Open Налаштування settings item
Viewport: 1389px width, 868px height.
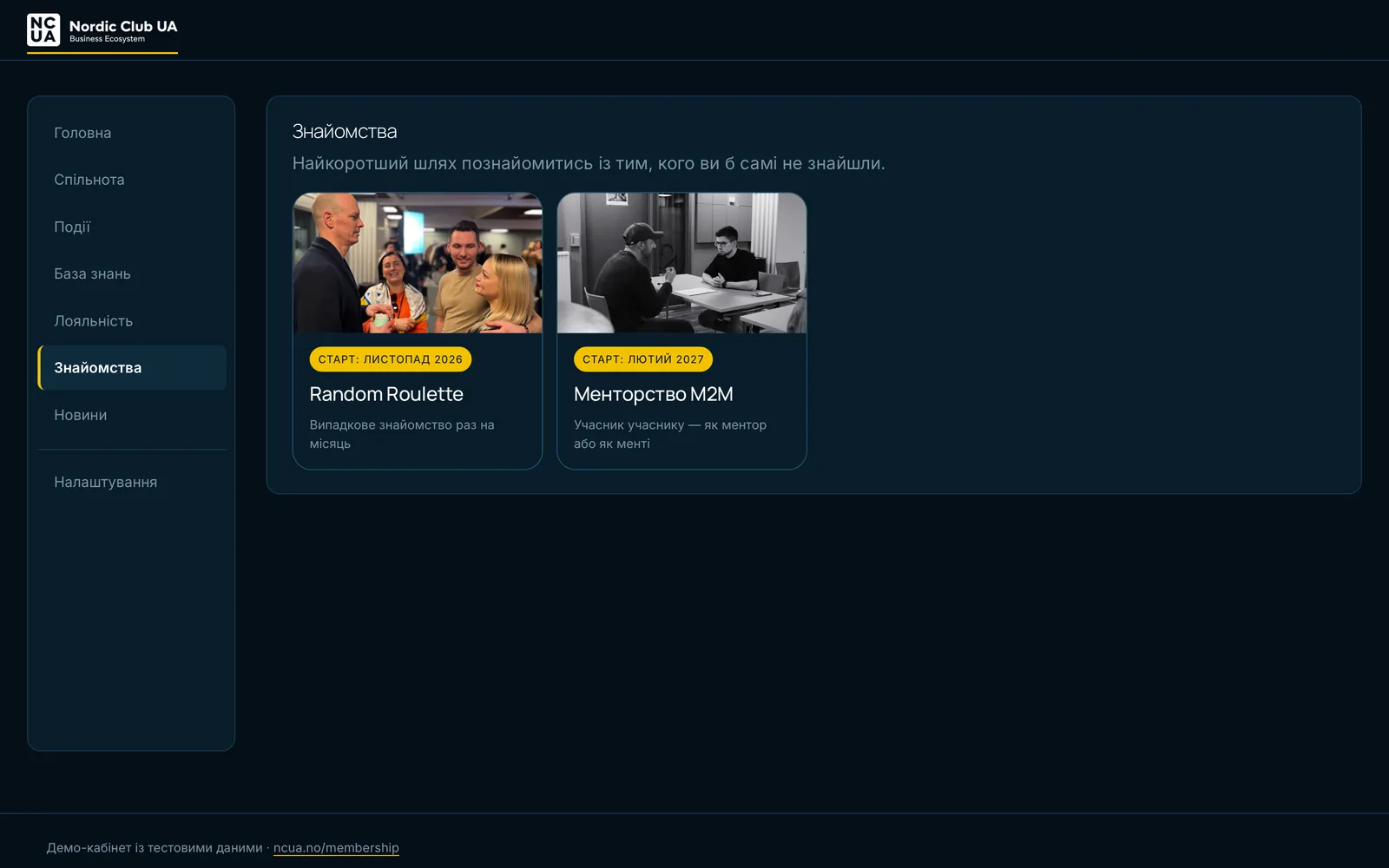(132, 482)
